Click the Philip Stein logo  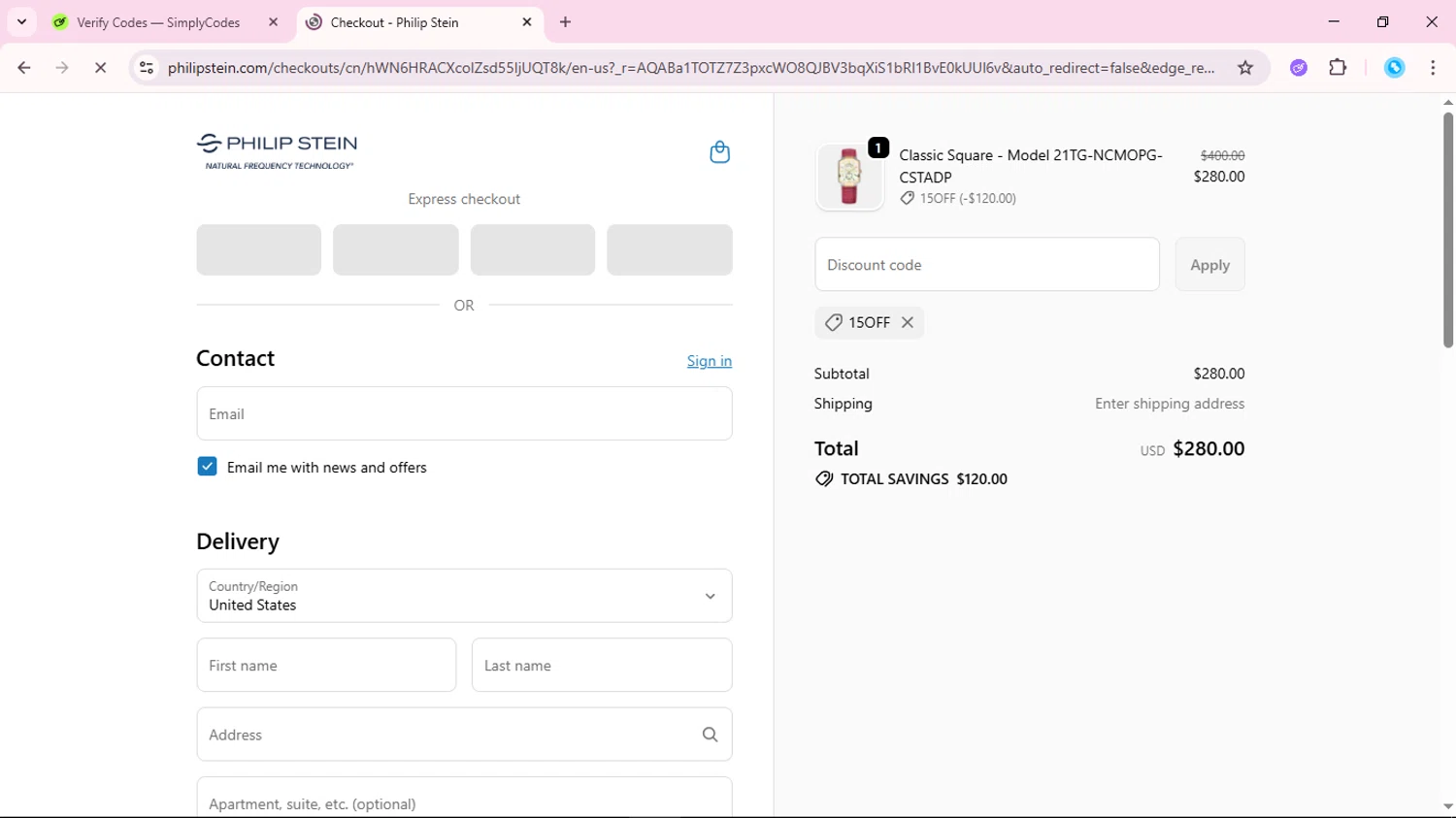[278, 152]
